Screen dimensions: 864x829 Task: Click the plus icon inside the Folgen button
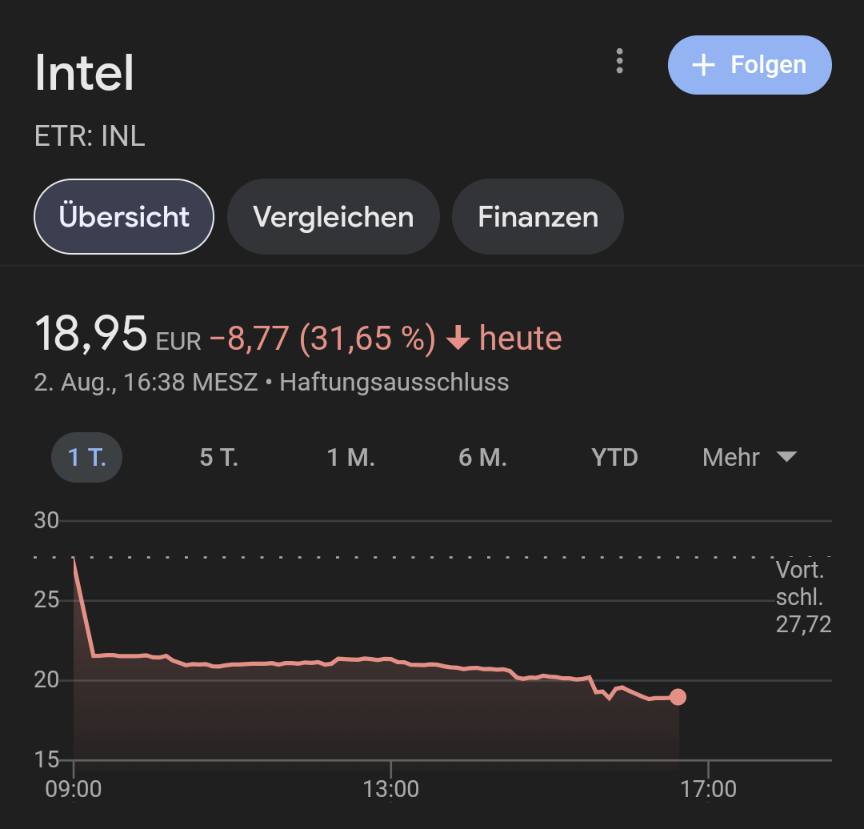[705, 64]
